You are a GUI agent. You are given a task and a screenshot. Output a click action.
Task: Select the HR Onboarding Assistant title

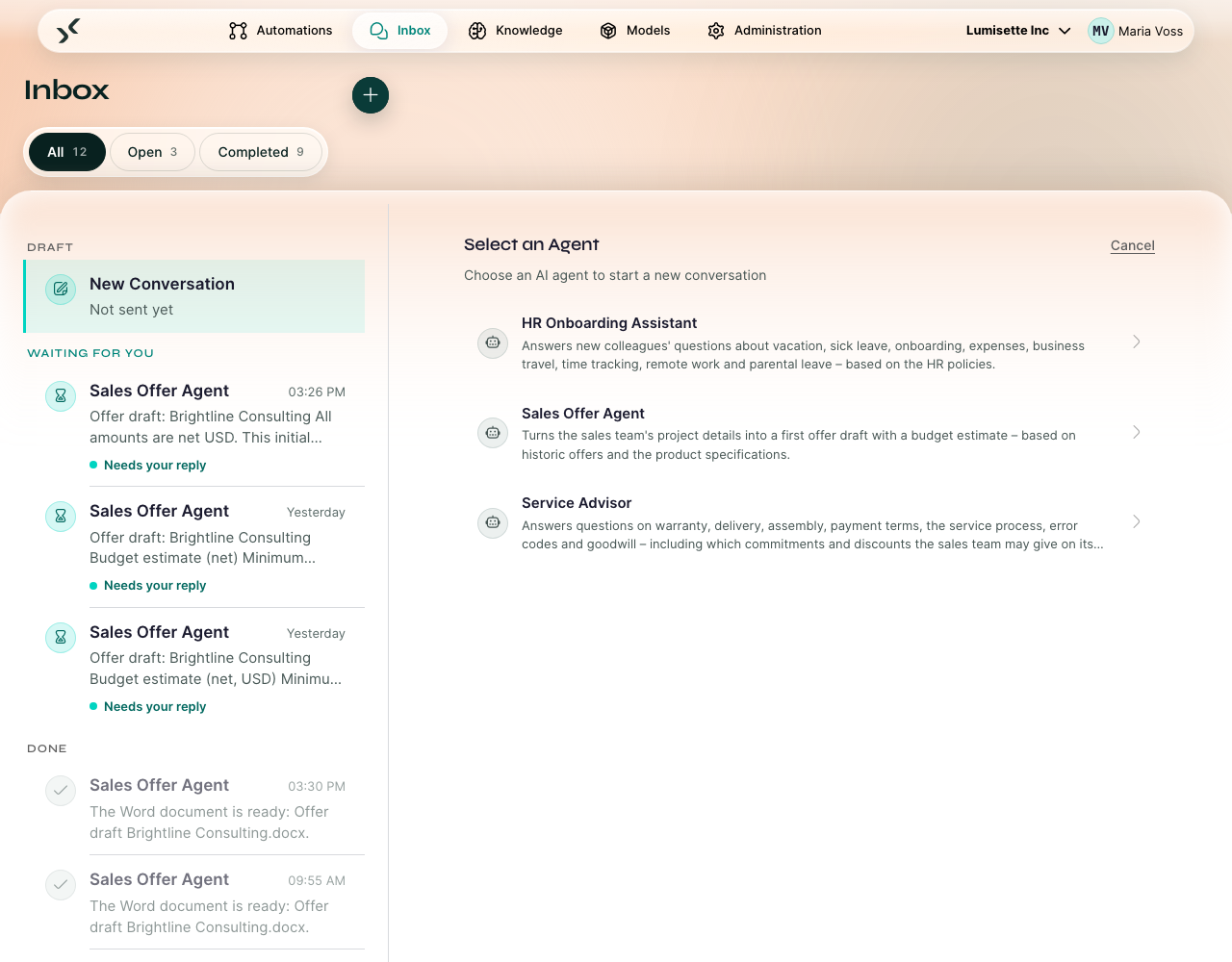coord(609,323)
